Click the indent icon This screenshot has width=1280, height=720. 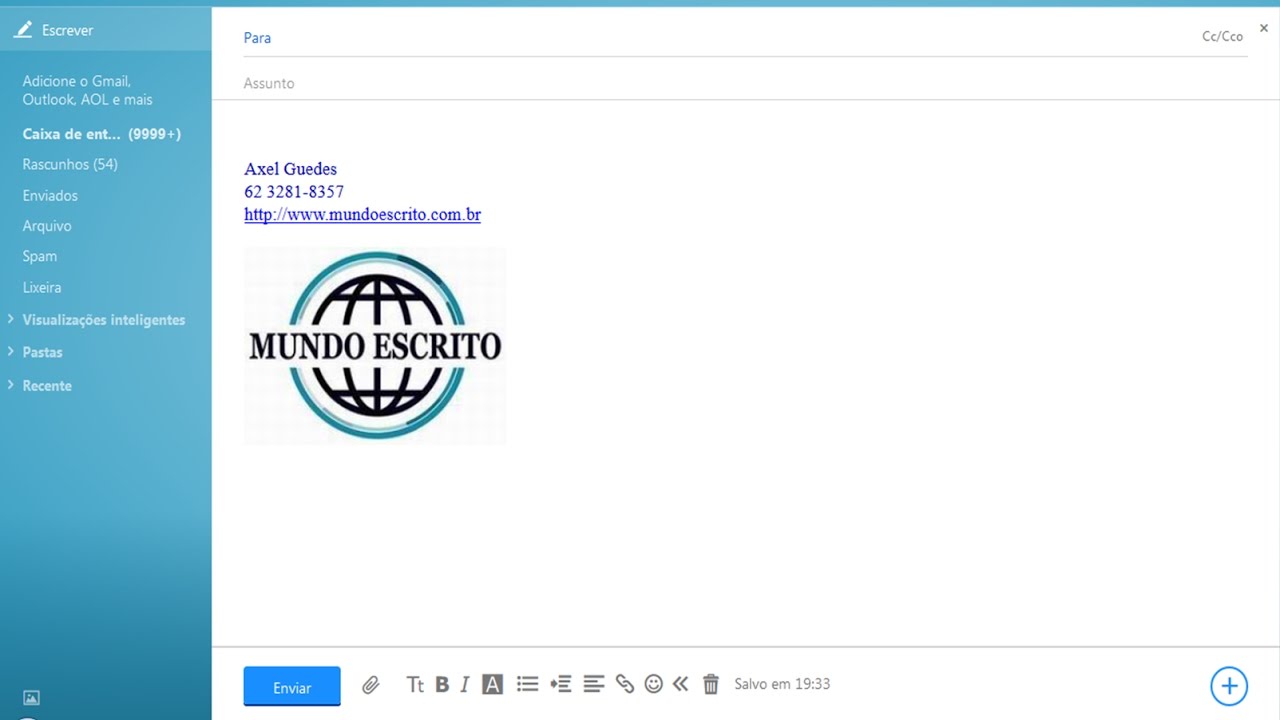[561, 684]
